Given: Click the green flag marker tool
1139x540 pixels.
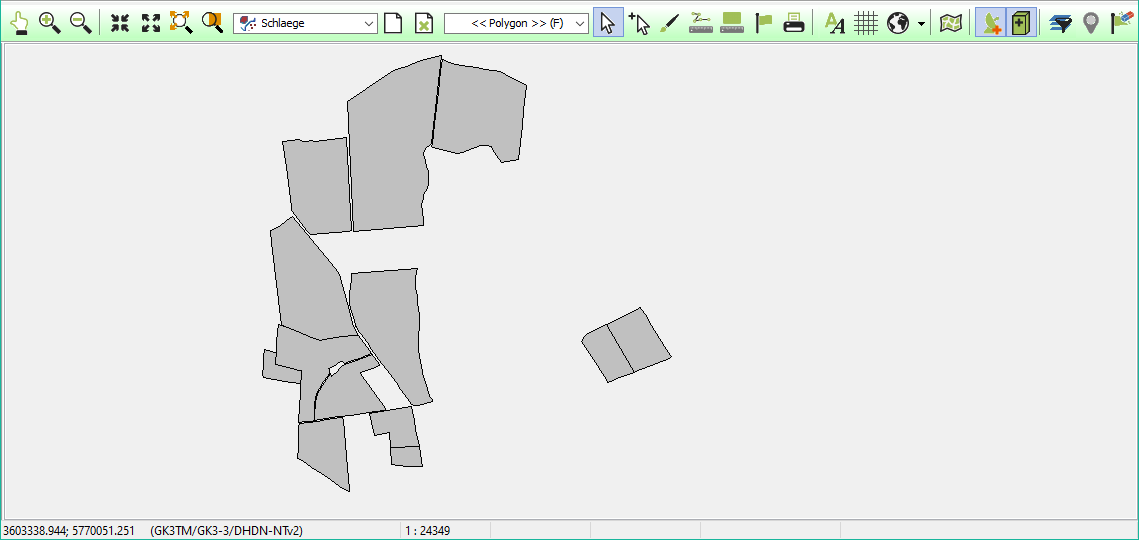Looking at the screenshot, I should click(x=764, y=23).
